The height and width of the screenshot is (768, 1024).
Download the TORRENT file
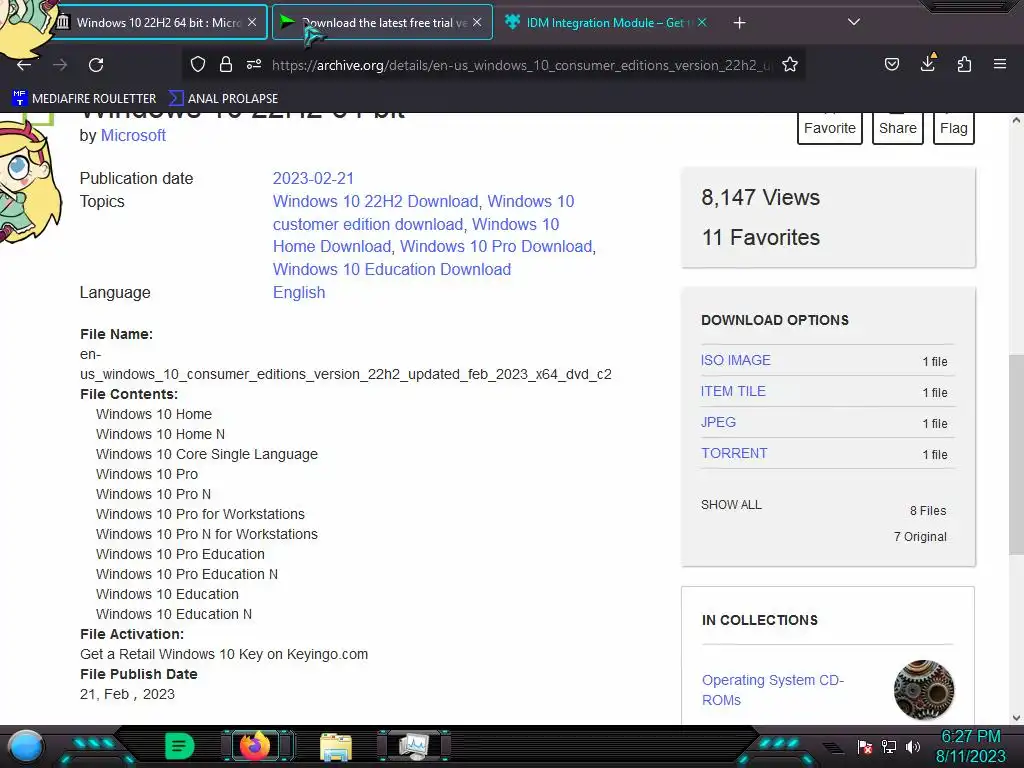pyautogui.click(x=734, y=453)
